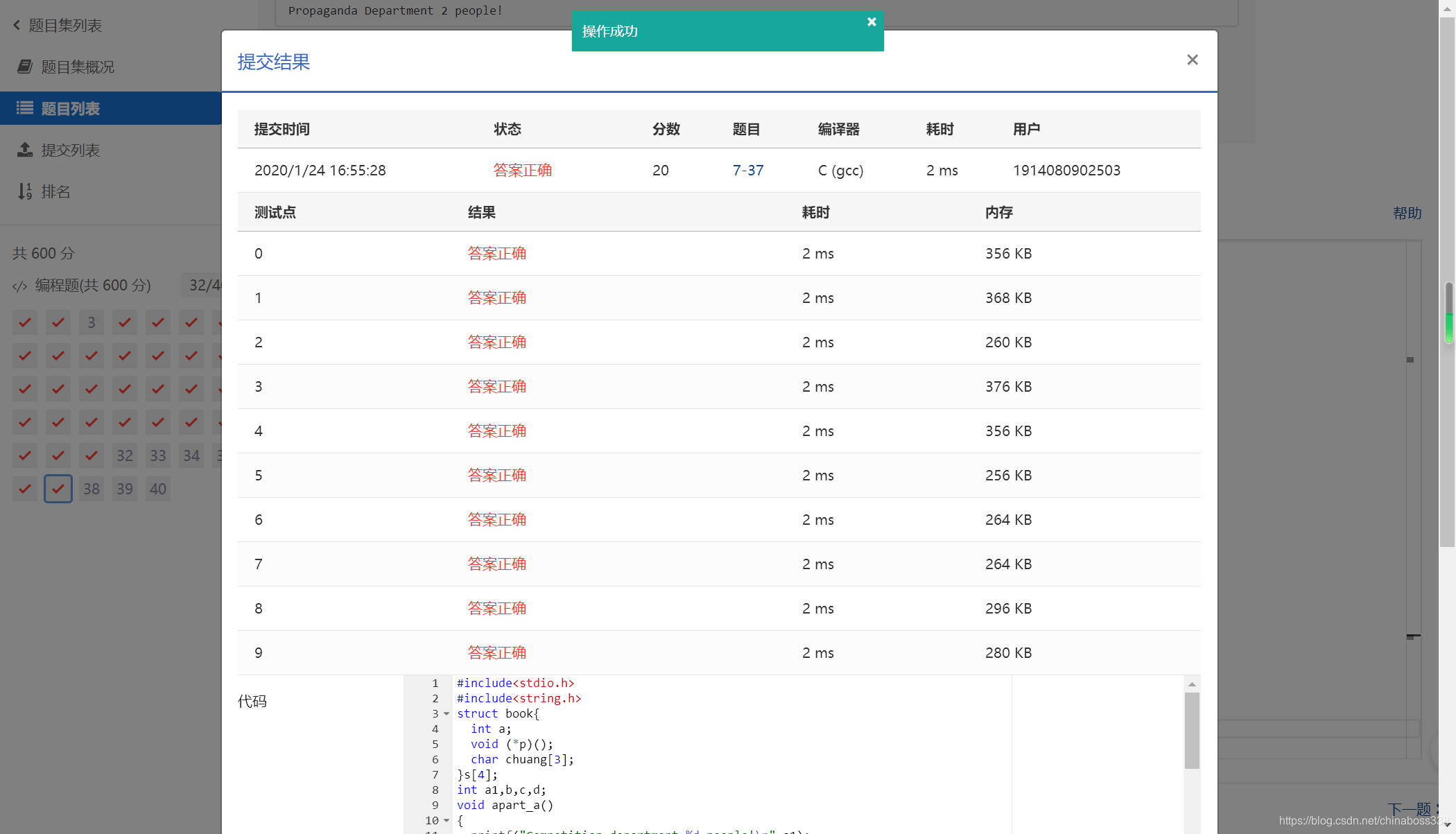Close the 操作成功 notification banner
This screenshot has width=1456, height=834.
click(x=872, y=22)
